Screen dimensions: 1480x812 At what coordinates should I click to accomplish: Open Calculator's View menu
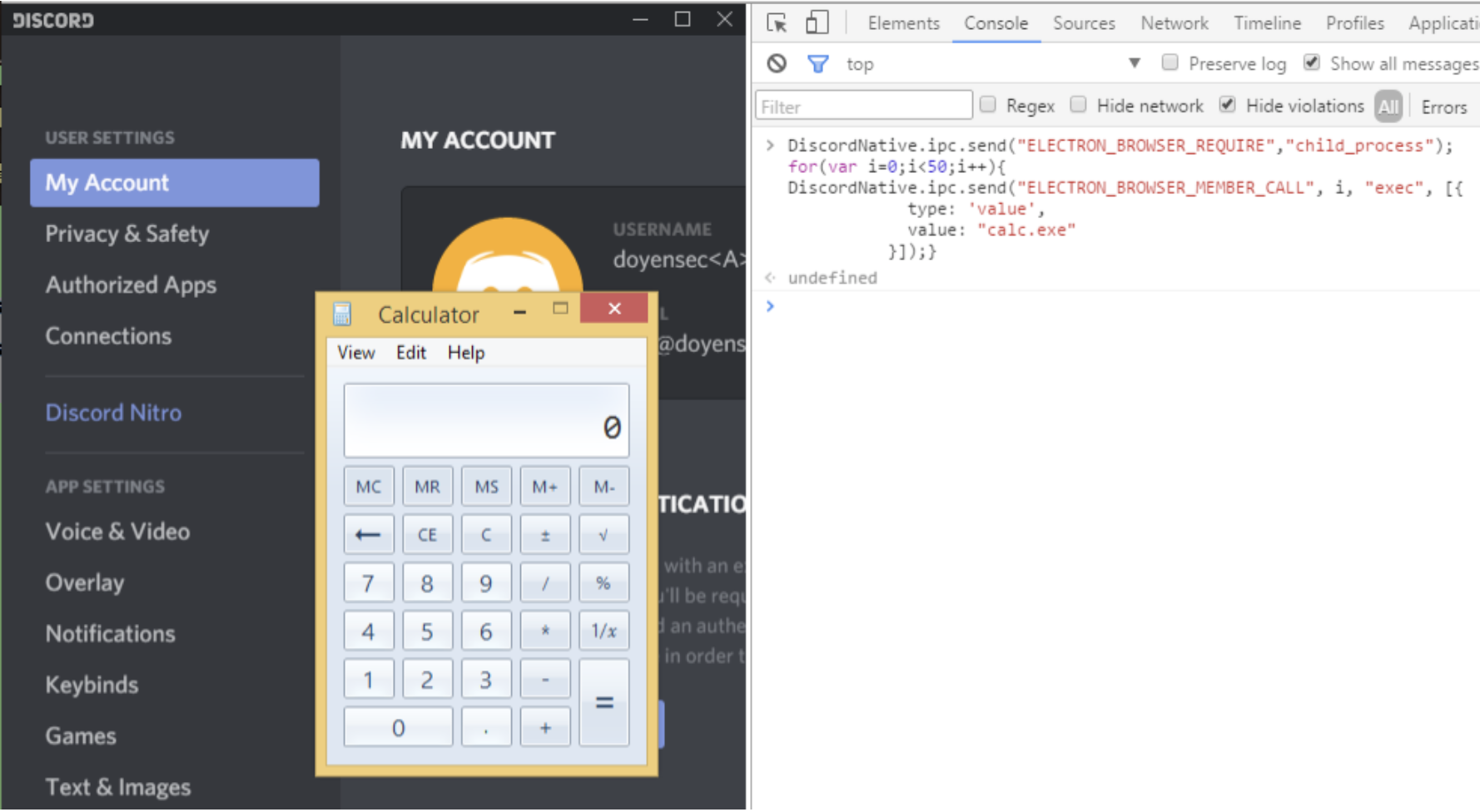356,353
